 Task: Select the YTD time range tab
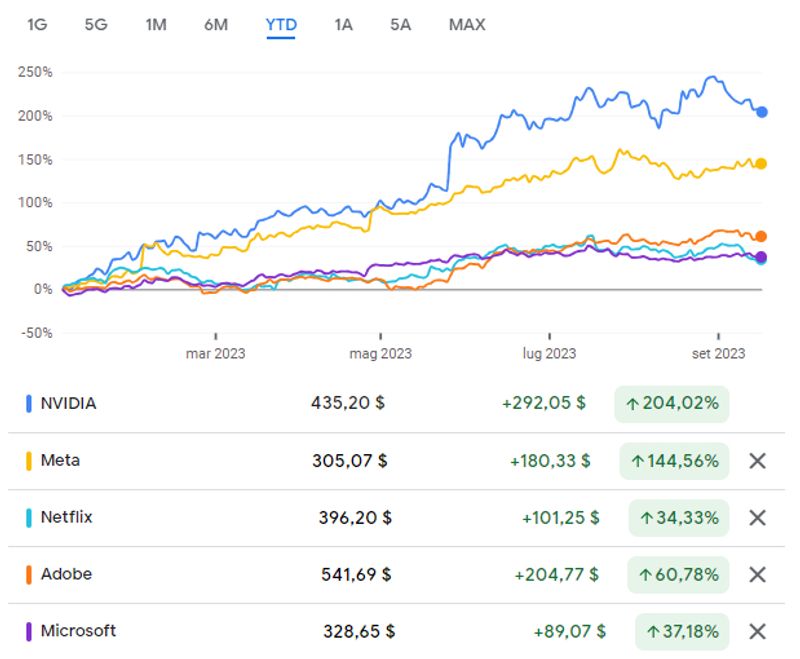281,25
